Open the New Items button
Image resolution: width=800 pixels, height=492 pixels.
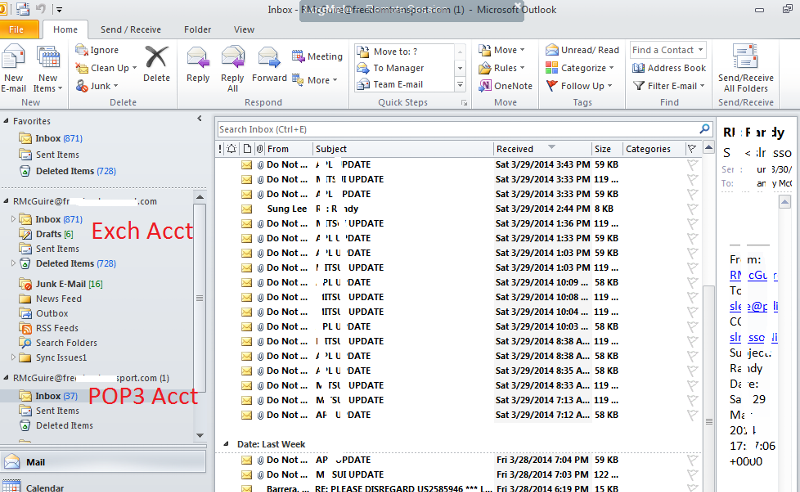[48, 69]
